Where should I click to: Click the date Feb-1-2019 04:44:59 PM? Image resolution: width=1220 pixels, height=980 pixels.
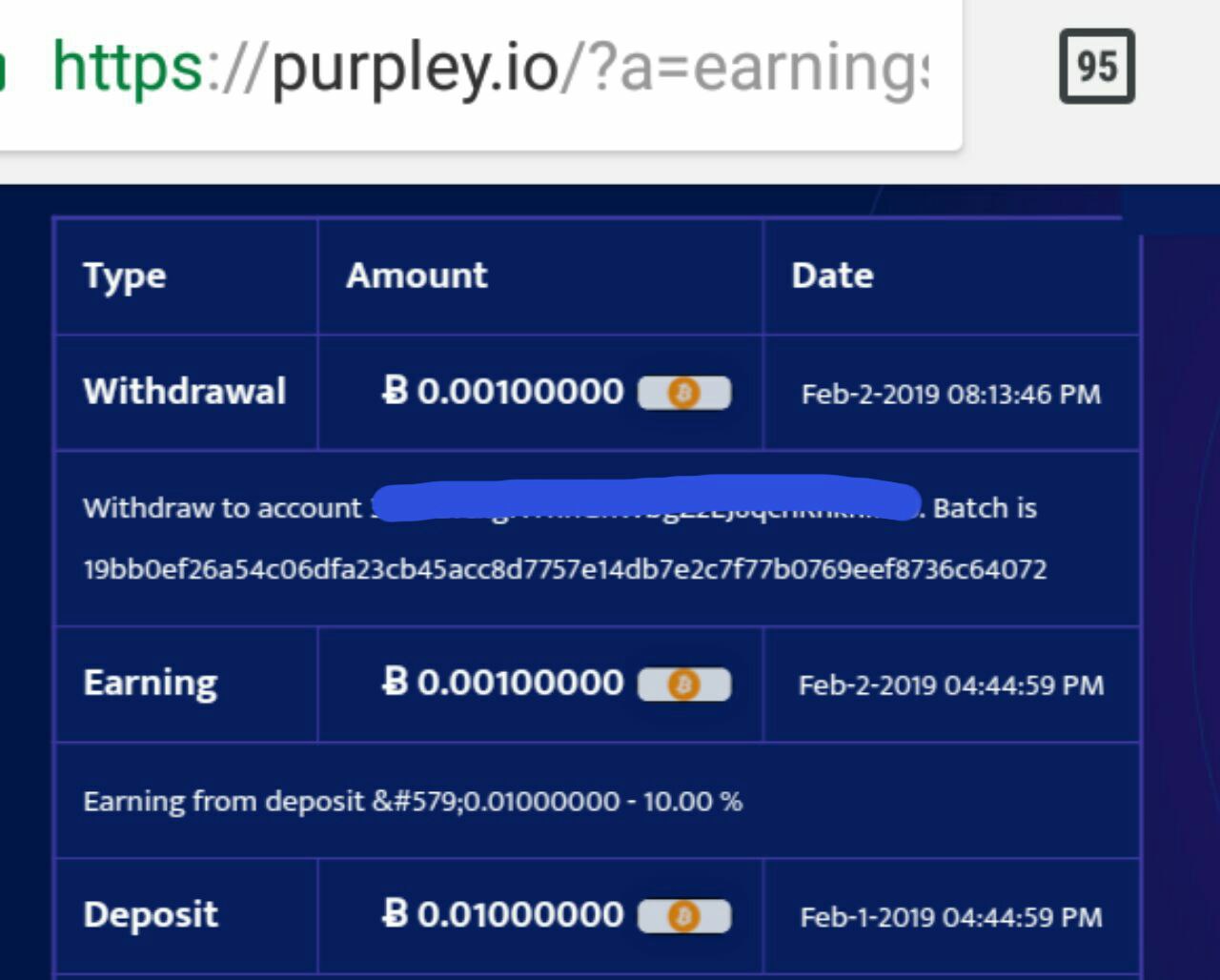click(x=951, y=917)
